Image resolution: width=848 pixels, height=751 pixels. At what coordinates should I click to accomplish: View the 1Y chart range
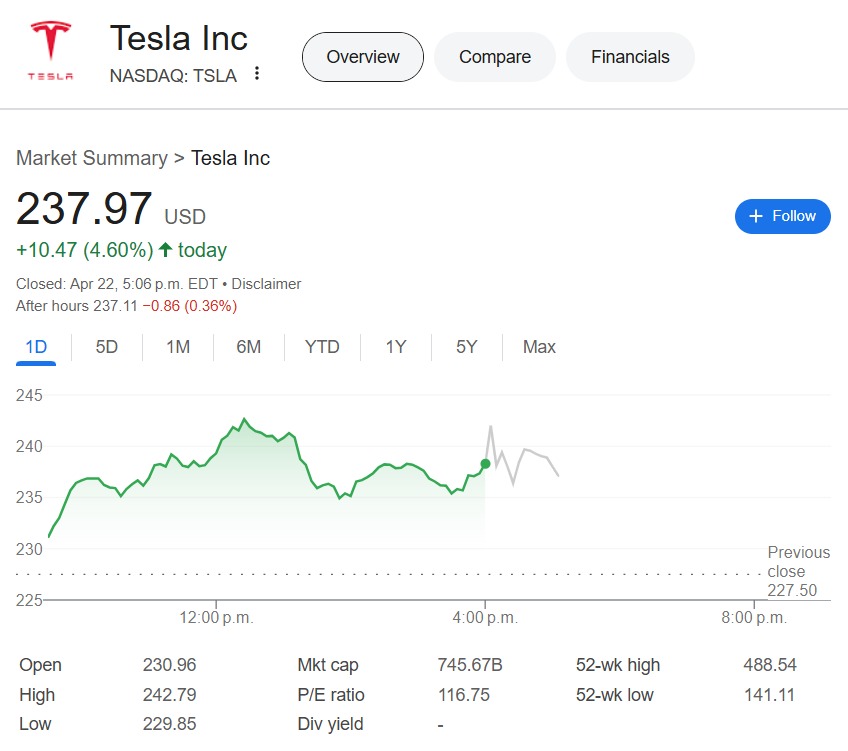pos(396,347)
